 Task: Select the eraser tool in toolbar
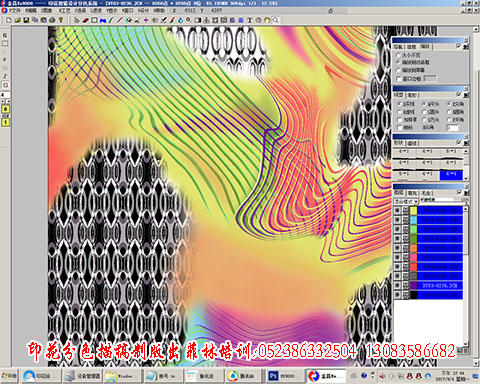(x=86, y=20)
